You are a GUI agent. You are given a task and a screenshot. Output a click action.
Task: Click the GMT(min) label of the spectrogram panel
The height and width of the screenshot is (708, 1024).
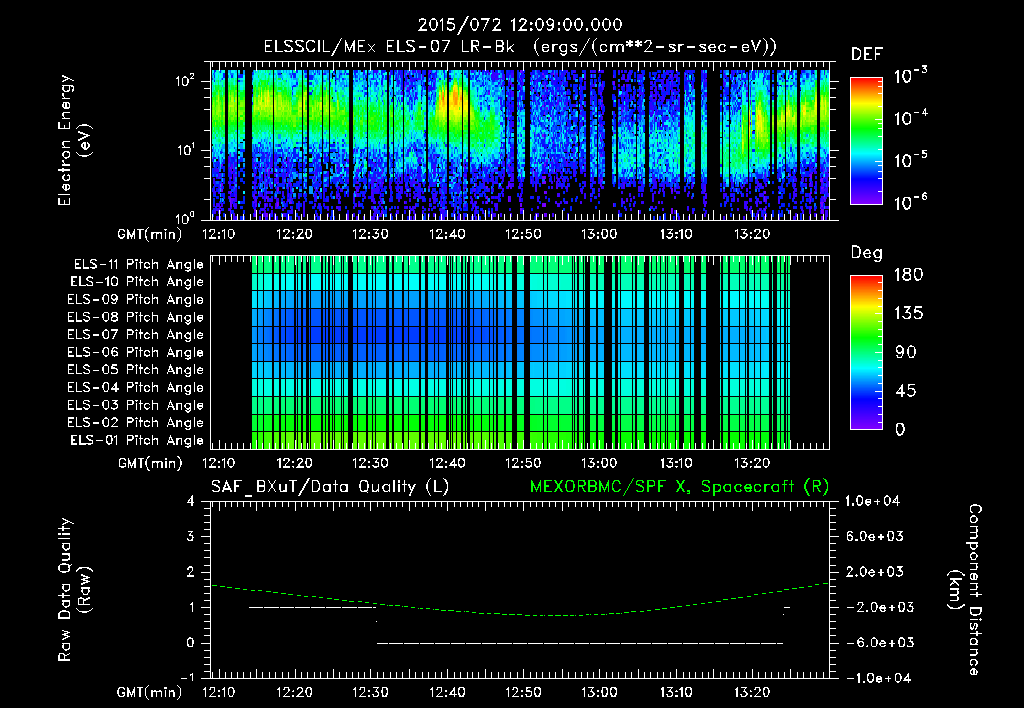[150, 234]
